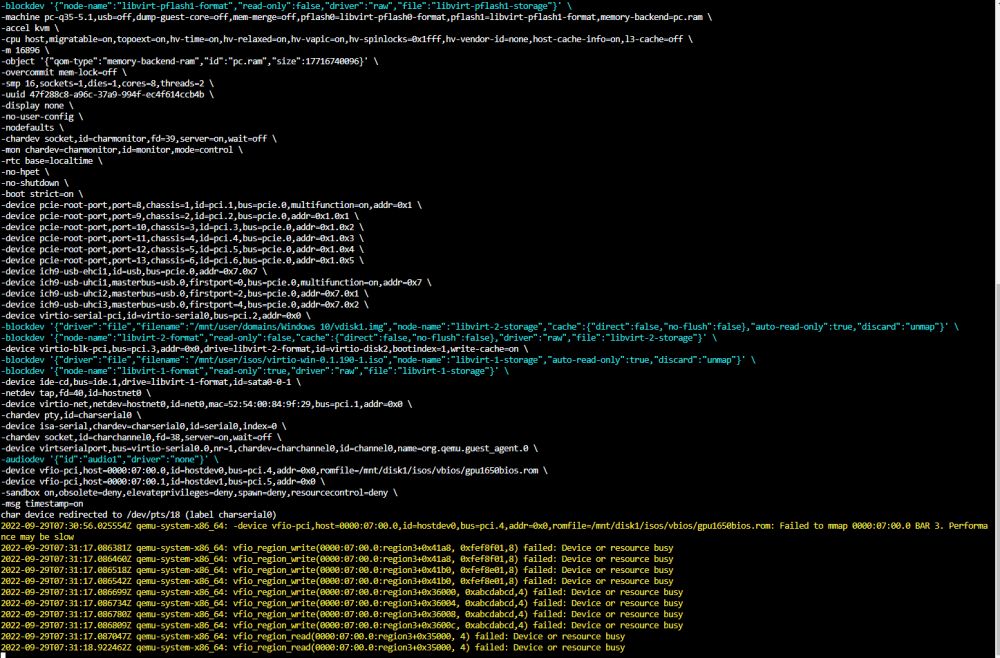This screenshot has width=1000, height=658.
Task: Click the vfio-pci 'id=hostdev0' romfile line
Action: click(274, 470)
